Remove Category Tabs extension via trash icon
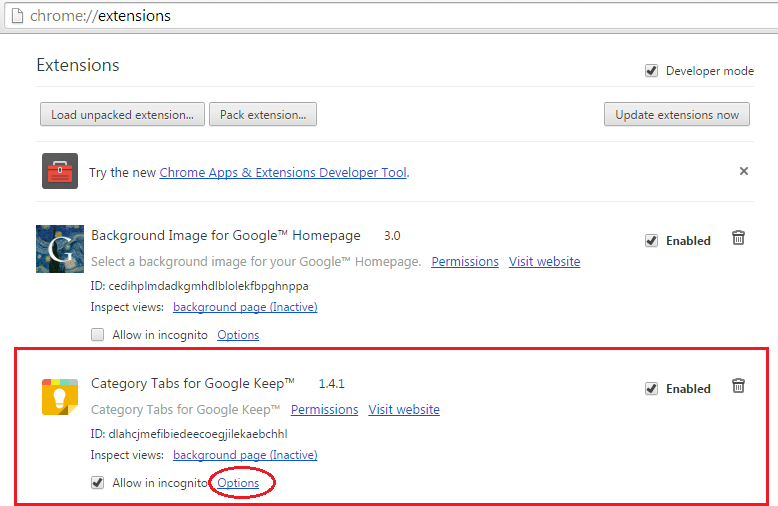Image resolution: width=778 pixels, height=506 pixels. (738, 385)
